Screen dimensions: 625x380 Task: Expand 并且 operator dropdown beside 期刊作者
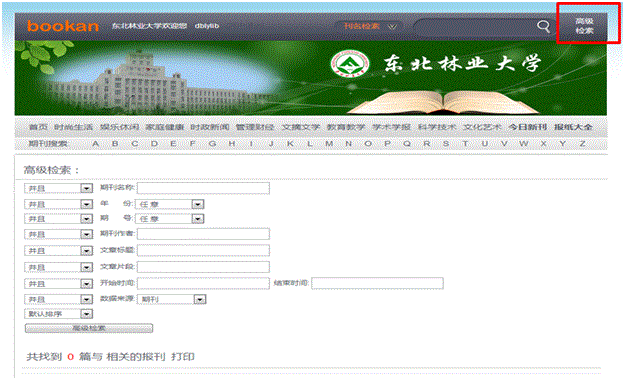point(59,234)
